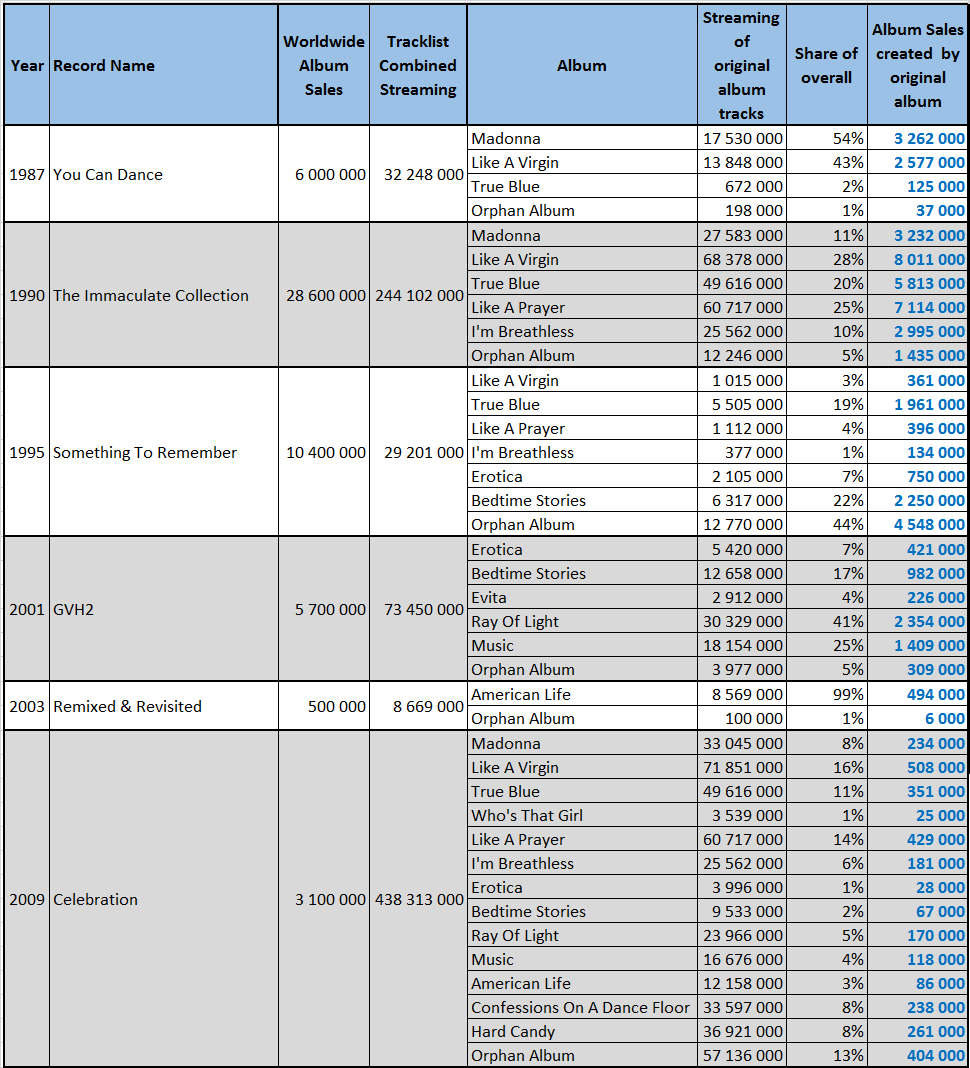This screenshot has height=1068, width=970.
Task: Select the Share of overall header
Action: click(x=826, y=65)
